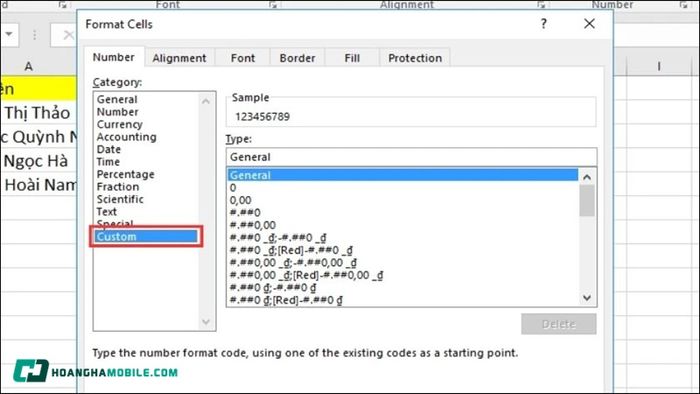Open the Font tab
The width and height of the screenshot is (700, 394).
pyautogui.click(x=243, y=58)
